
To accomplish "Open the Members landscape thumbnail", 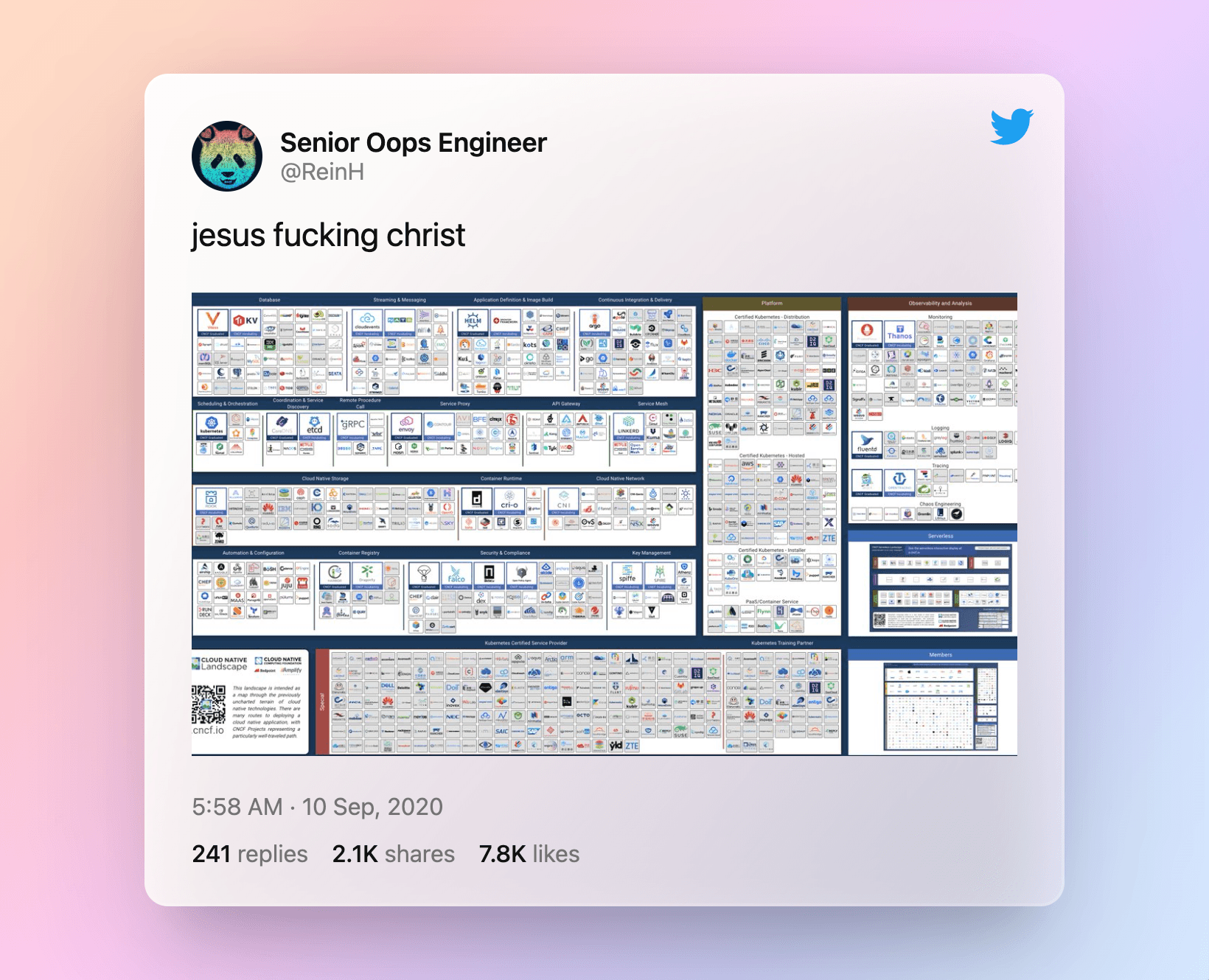I will [x=941, y=706].
